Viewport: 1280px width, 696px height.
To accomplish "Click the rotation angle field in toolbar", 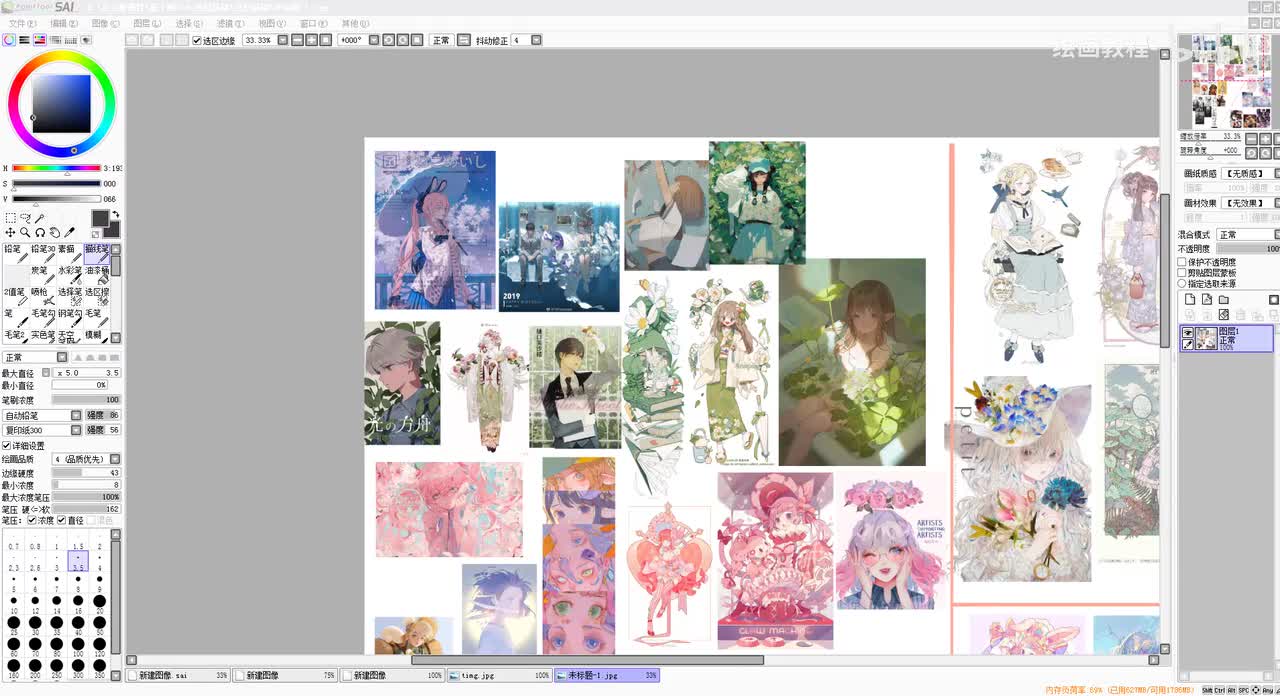I will (x=351, y=40).
